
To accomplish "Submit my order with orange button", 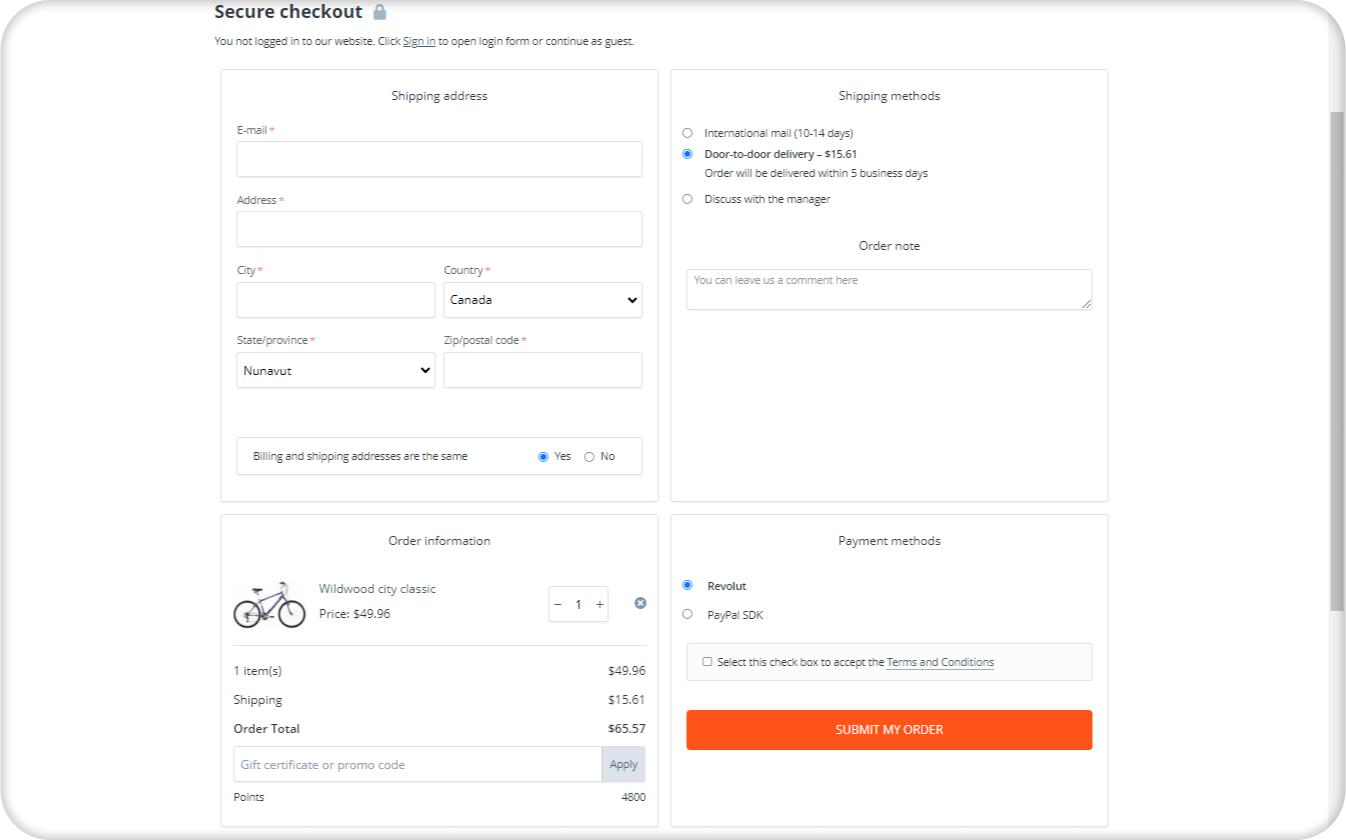I will [x=889, y=730].
